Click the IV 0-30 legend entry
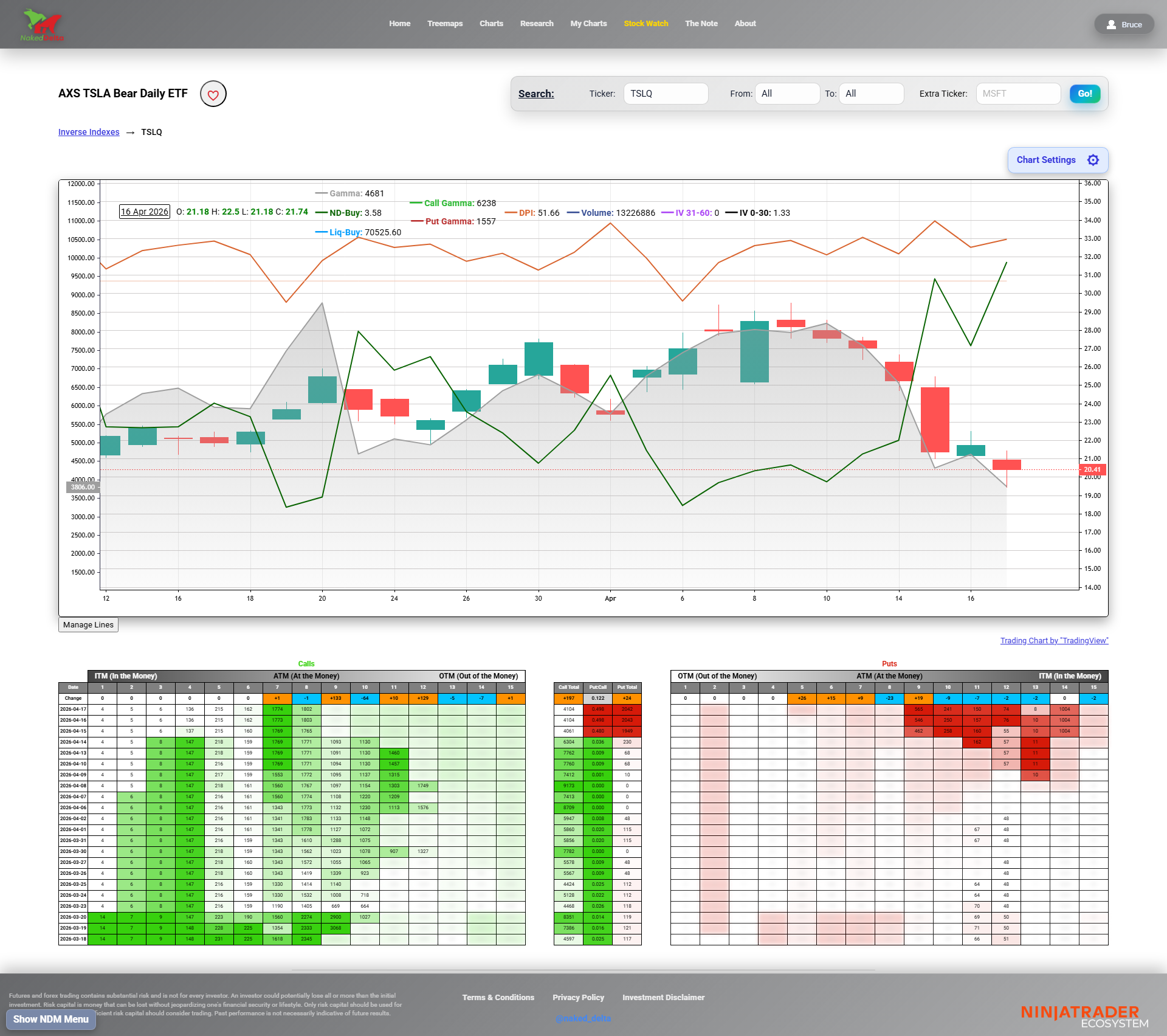The width and height of the screenshot is (1167, 1036). pyautogui.click(x=757, y=213)
